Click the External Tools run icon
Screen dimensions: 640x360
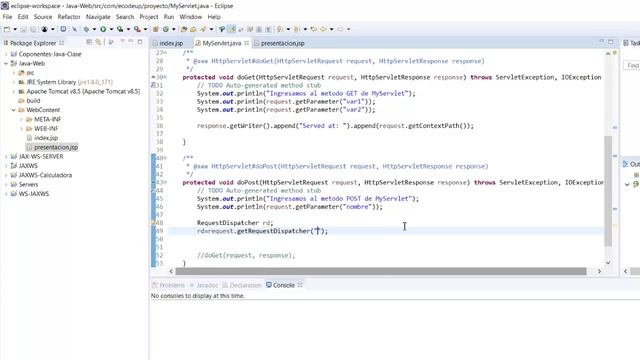137,29
